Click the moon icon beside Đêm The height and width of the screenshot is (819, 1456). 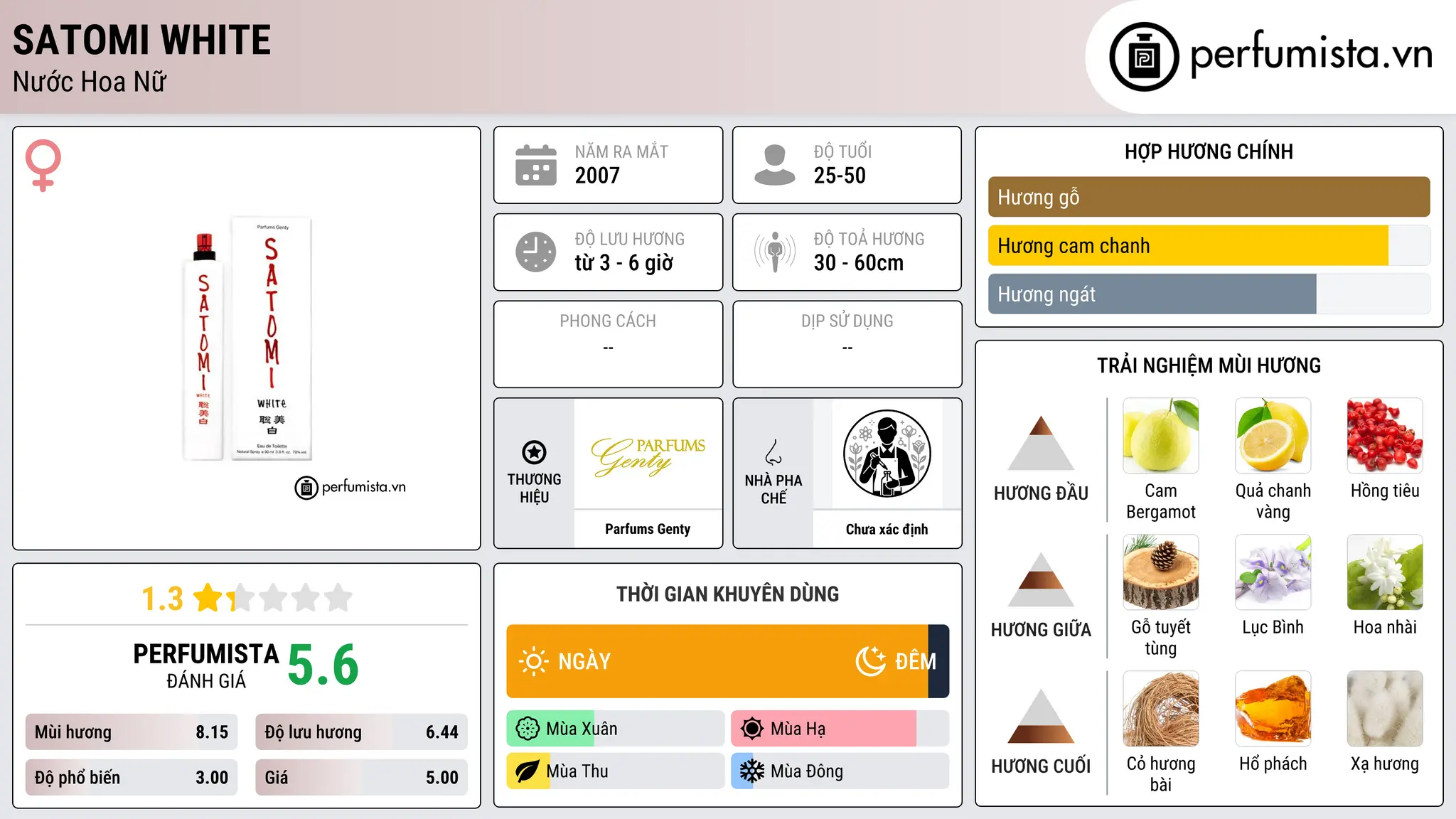870,661
